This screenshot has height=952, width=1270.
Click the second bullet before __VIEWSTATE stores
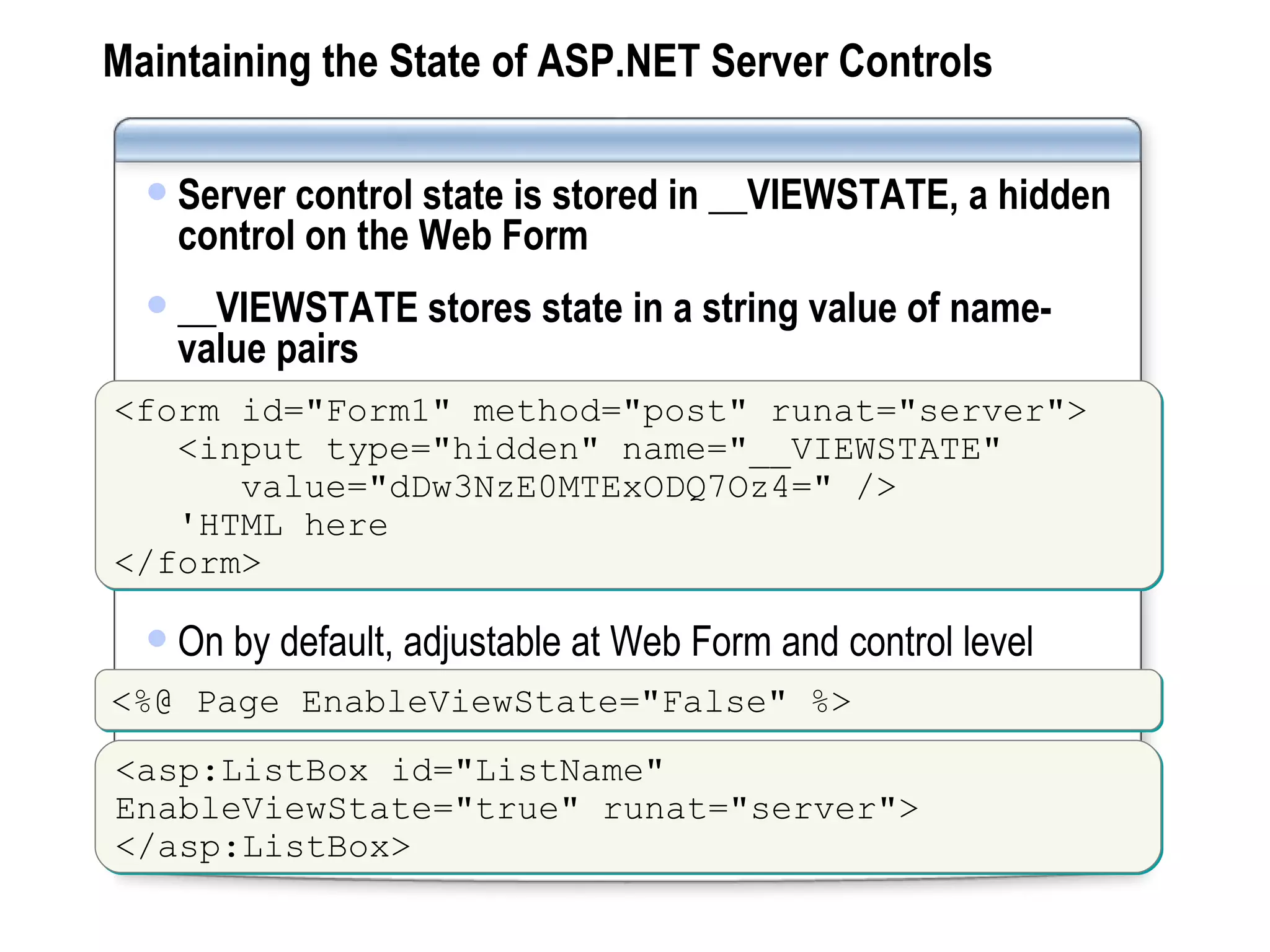(x=157, y=304)
